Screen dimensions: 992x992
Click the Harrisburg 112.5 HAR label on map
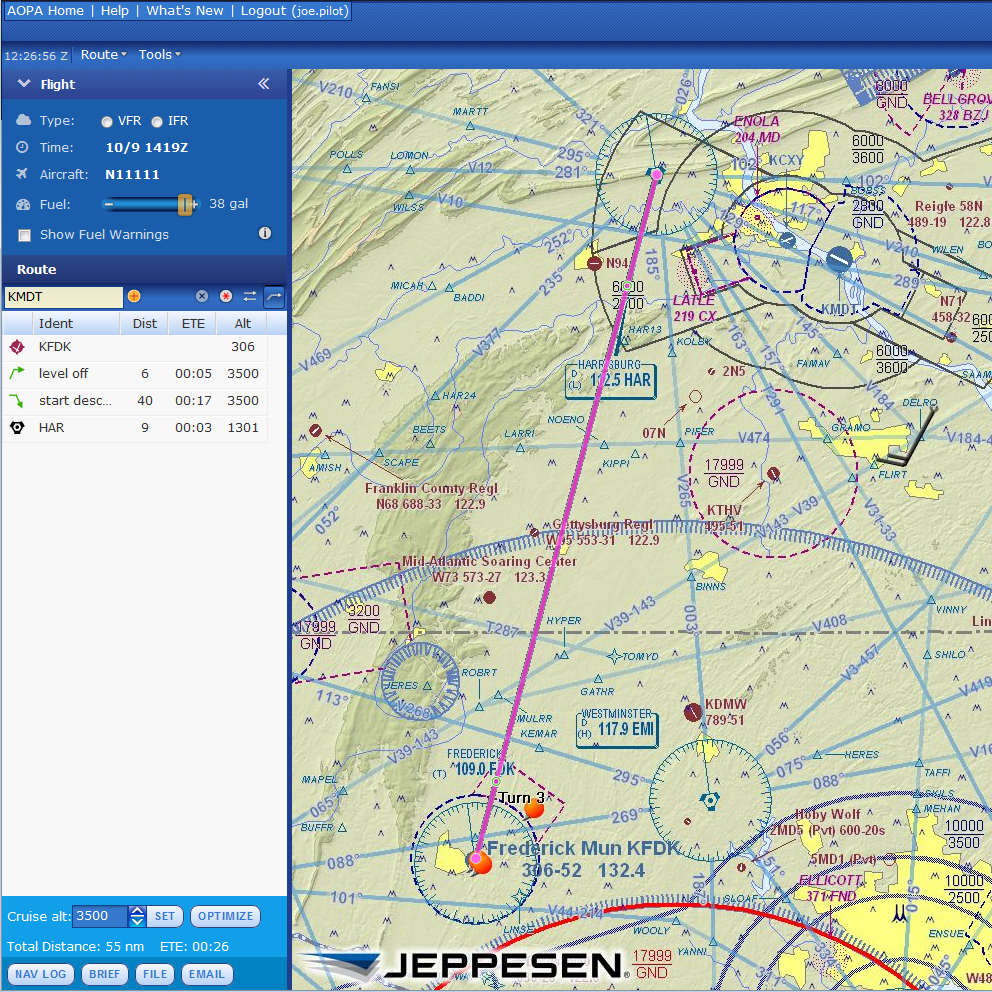tap(611, 378)
